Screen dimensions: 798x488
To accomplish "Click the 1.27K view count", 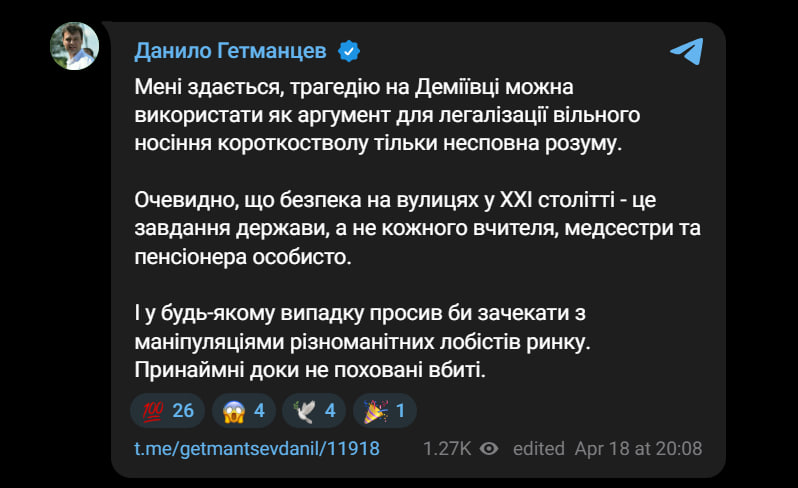I will (445, 449).
